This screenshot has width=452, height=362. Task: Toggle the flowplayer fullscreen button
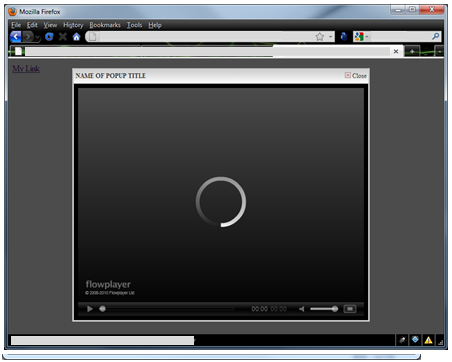[x=350, y=309]
